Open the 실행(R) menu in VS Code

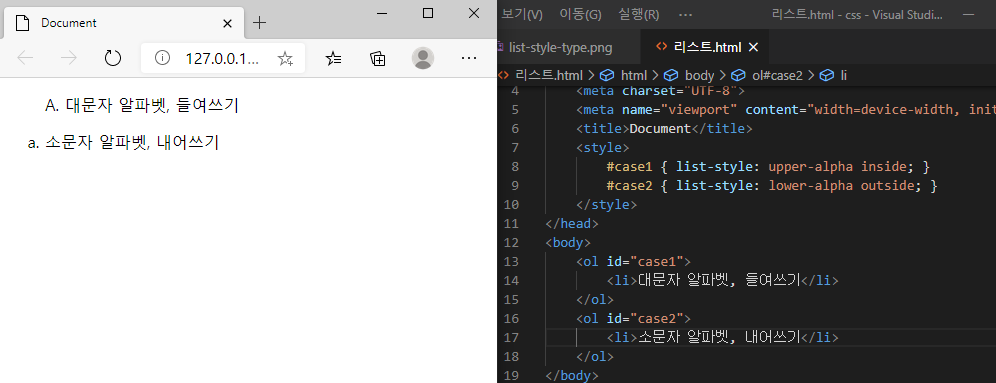(x=639, y=14)
